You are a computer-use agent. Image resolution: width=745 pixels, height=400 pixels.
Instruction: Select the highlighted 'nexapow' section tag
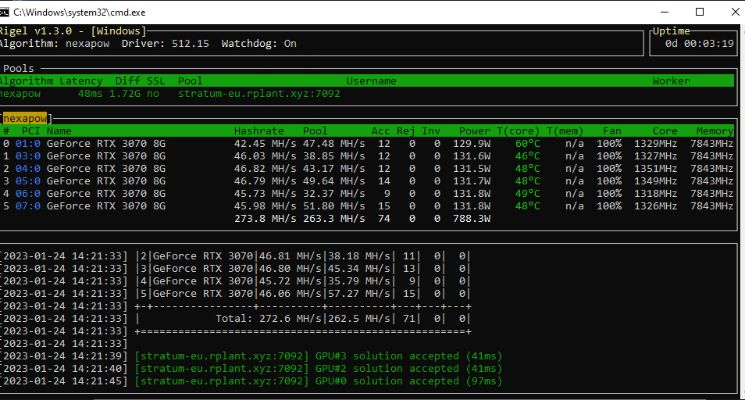click(25, 118)
